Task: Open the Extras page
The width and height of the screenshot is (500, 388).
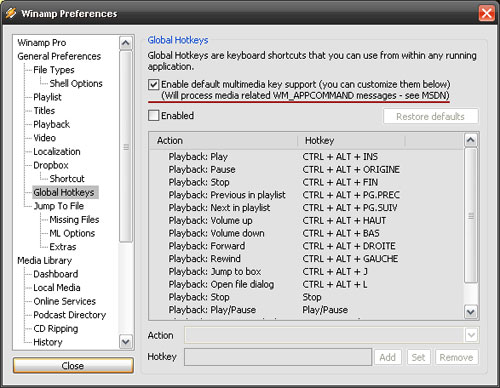Action: tap(63, 247)
